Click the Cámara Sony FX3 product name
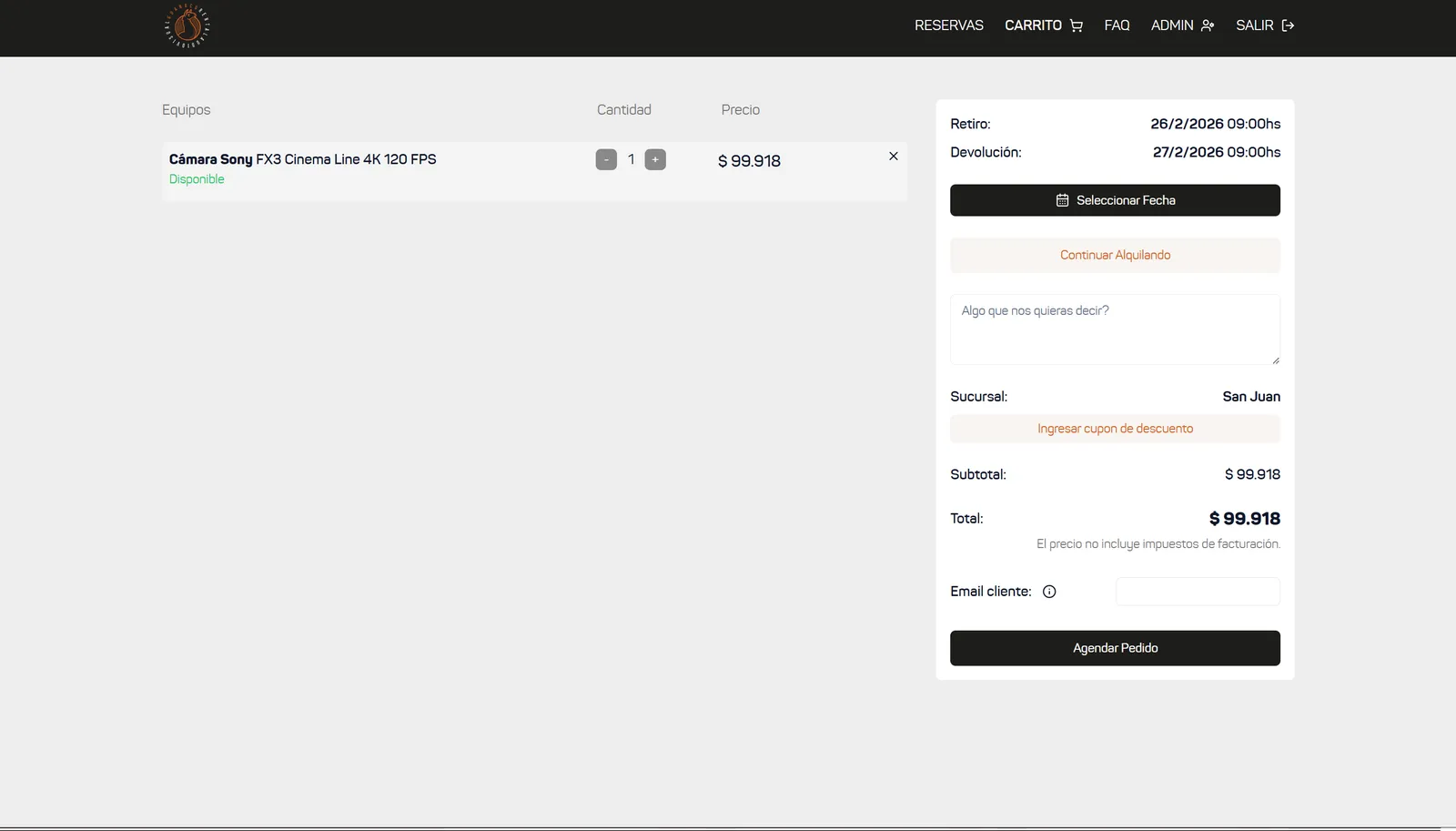Screen dimensions: 1456x831 tap(302, 159)
